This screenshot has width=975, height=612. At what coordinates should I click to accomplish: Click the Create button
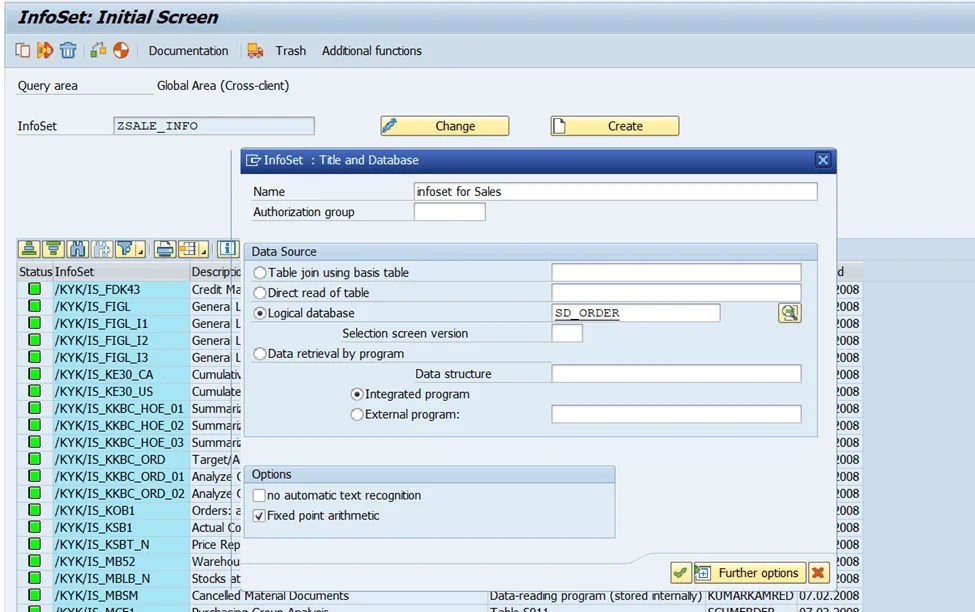coord(614,126)
